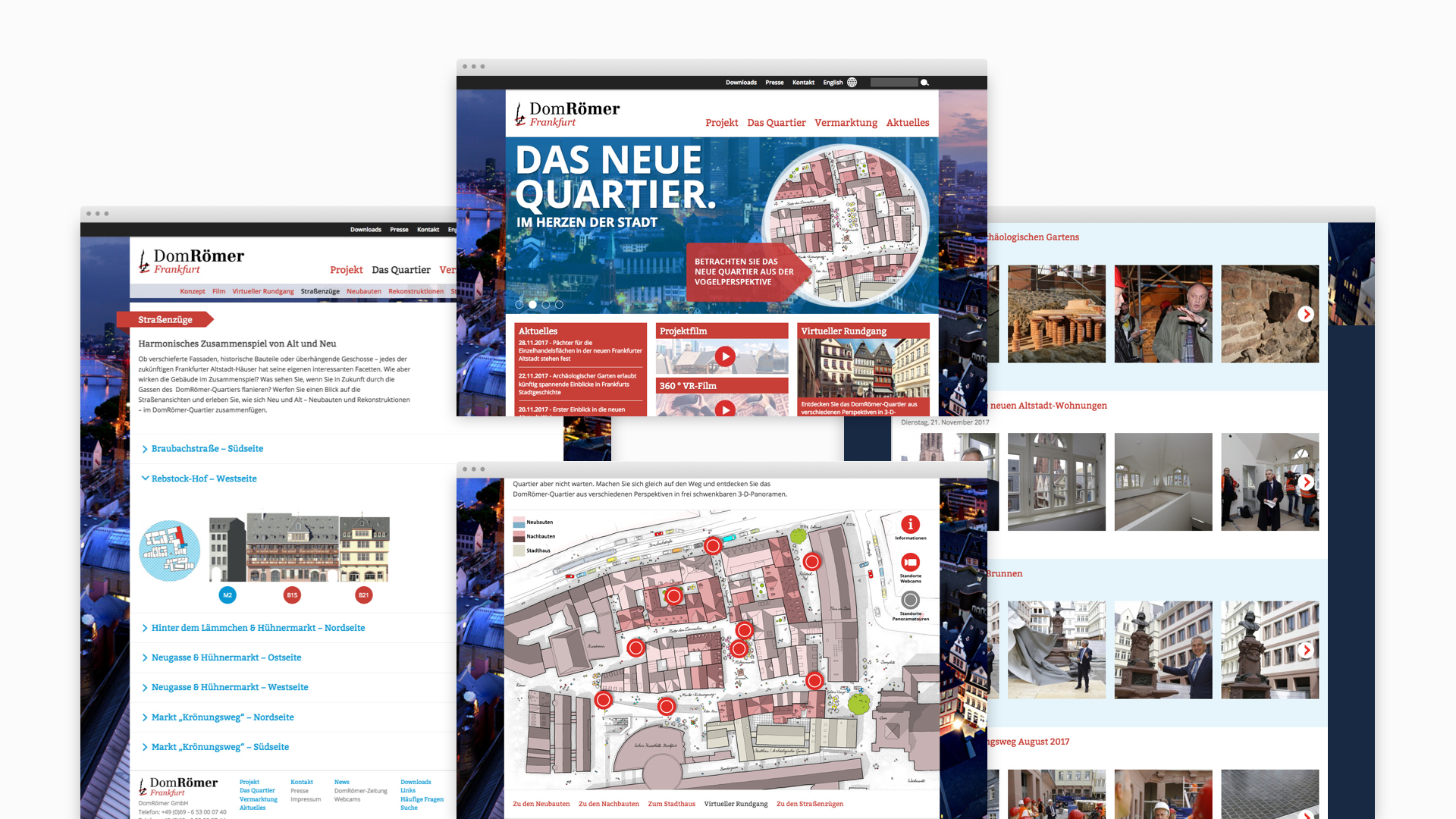Toggle the Standorte Panoramatouren circle icon
1456x819 pixels.
click(x=910, y=600)
